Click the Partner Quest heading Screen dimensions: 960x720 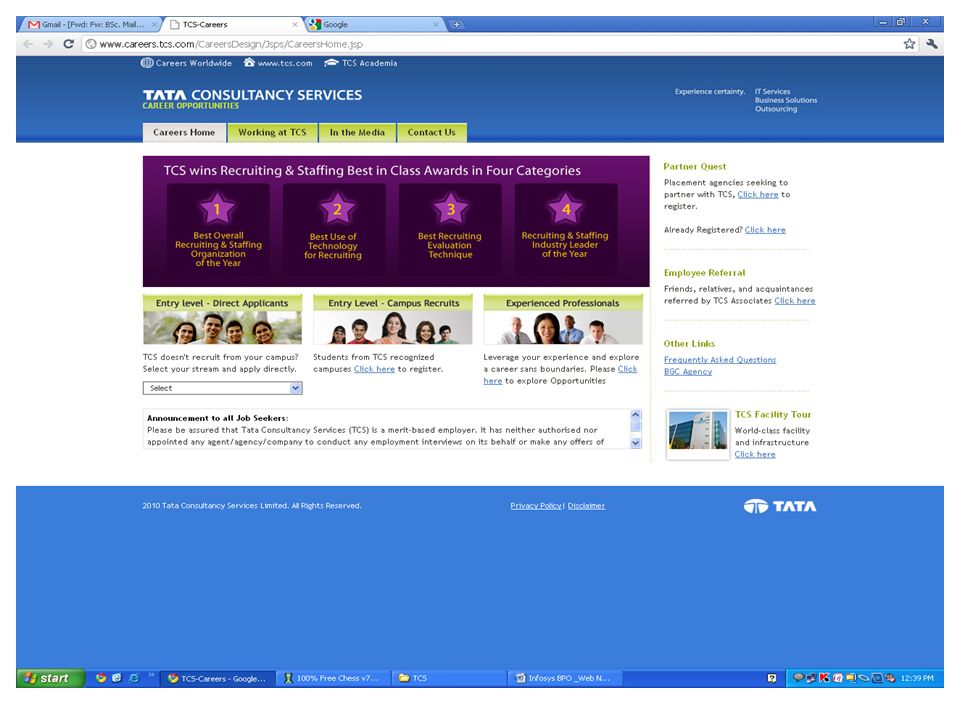click(694, 167)
